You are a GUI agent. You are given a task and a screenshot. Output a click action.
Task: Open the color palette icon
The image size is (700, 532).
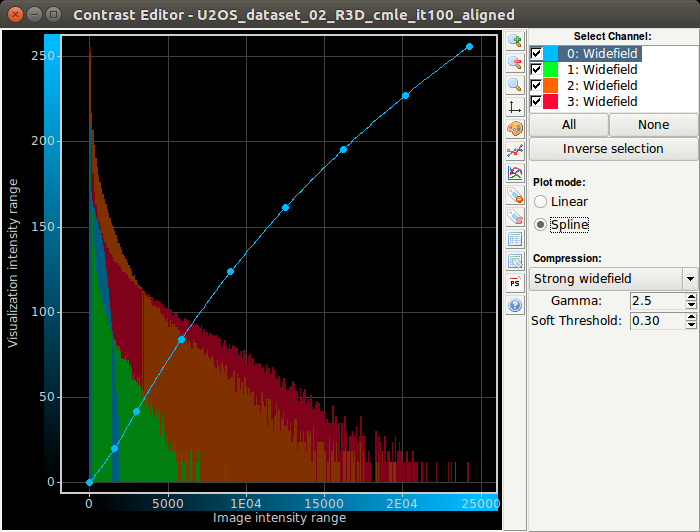[x=515, y=129]
